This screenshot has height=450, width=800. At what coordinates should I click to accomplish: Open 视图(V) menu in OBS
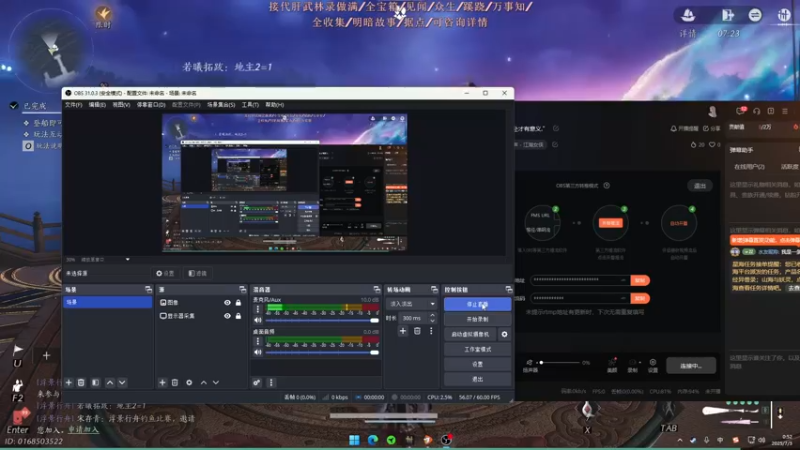(121, 105)
